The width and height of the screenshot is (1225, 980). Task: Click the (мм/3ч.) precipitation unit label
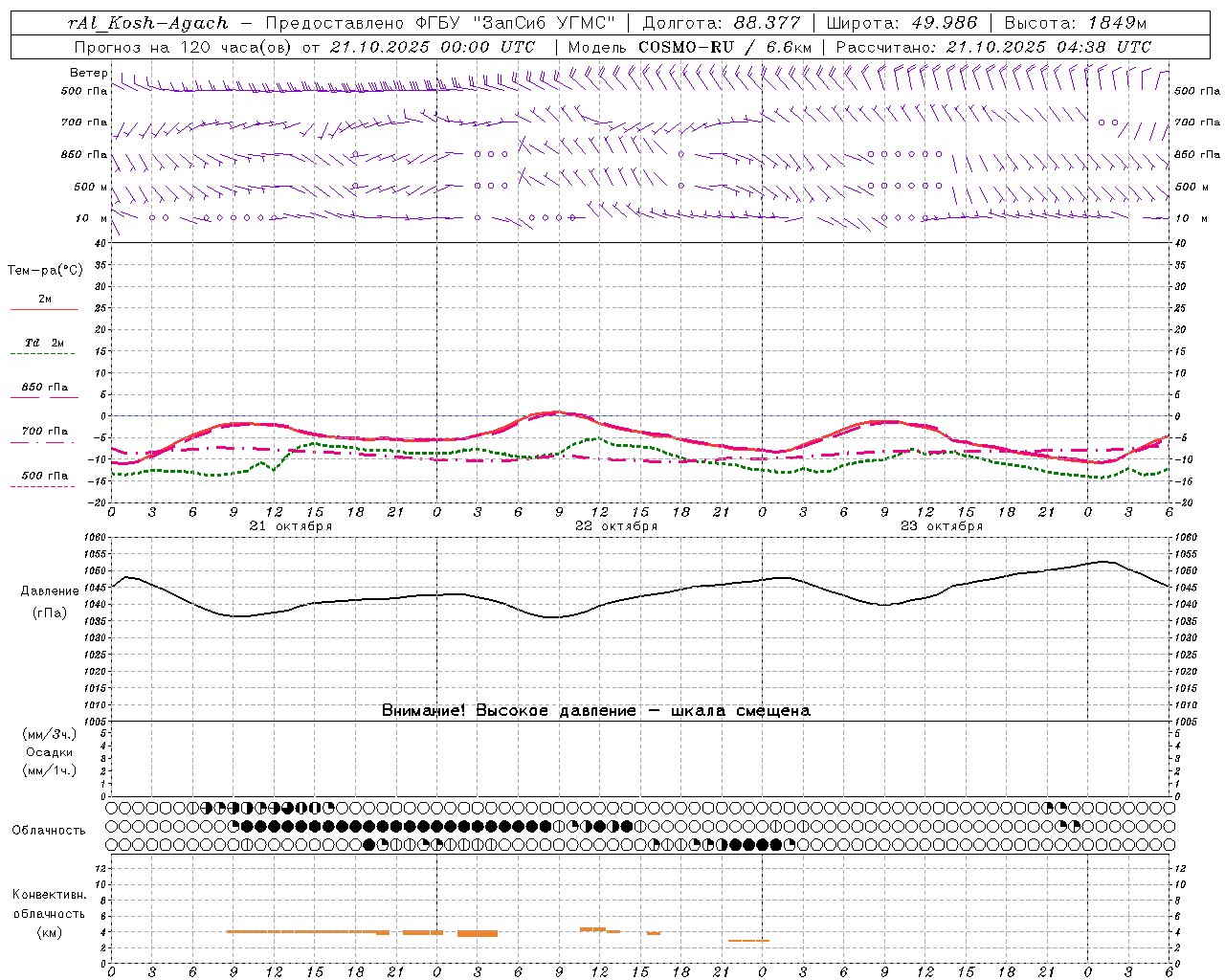coord(50,734)
